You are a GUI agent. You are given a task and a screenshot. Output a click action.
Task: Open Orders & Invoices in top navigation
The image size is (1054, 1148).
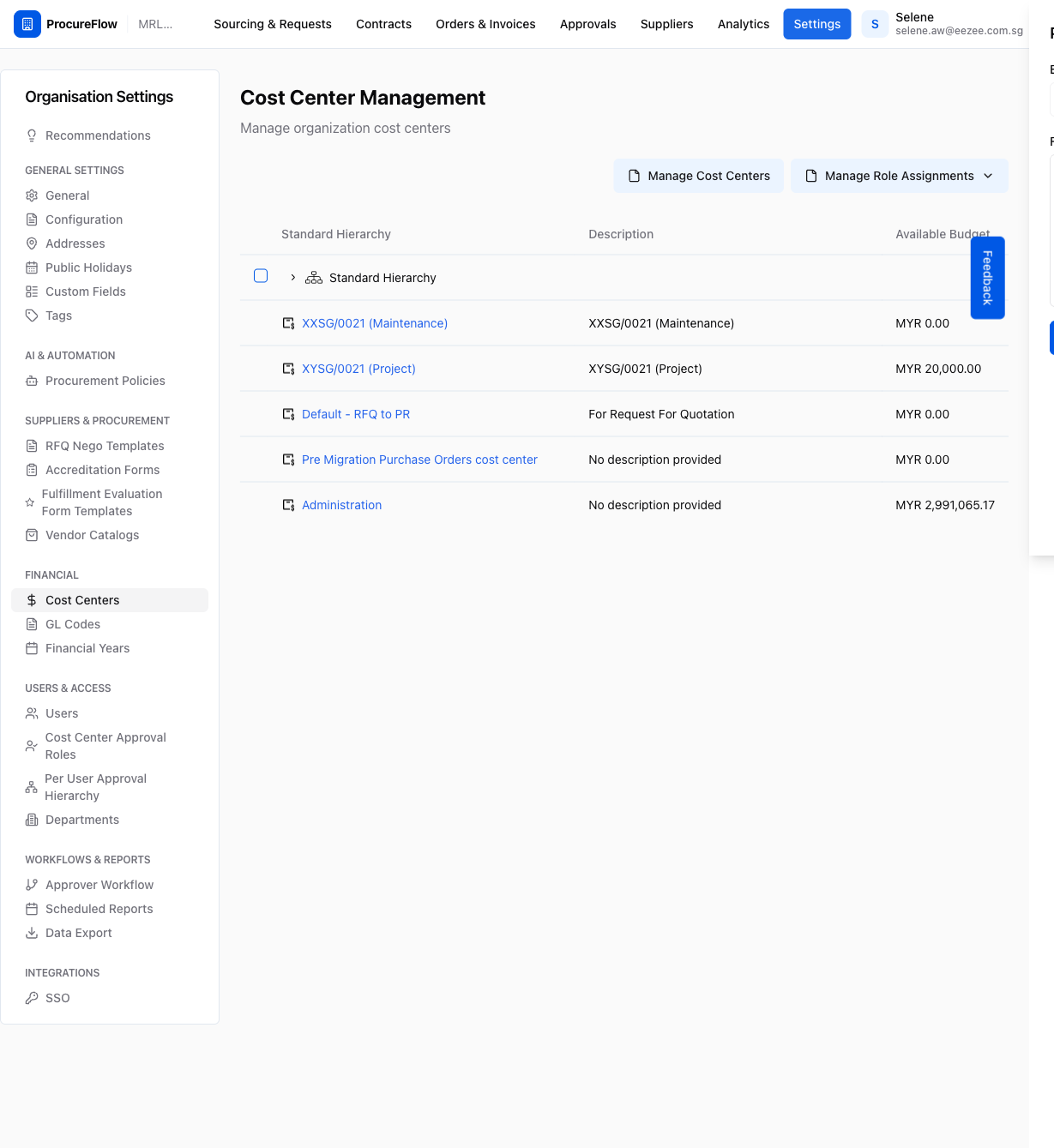pyautogui.click(x=485, y=24)
